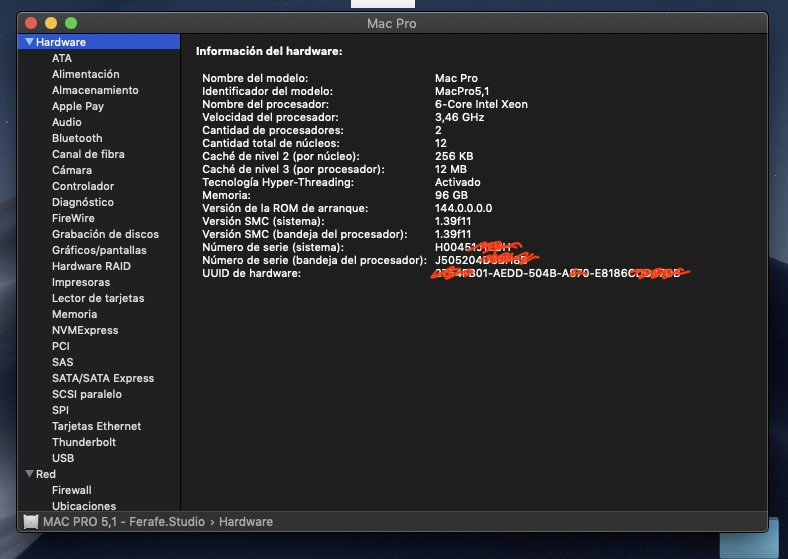Click the 3,46 GHz processor speed

coord(459,117)
